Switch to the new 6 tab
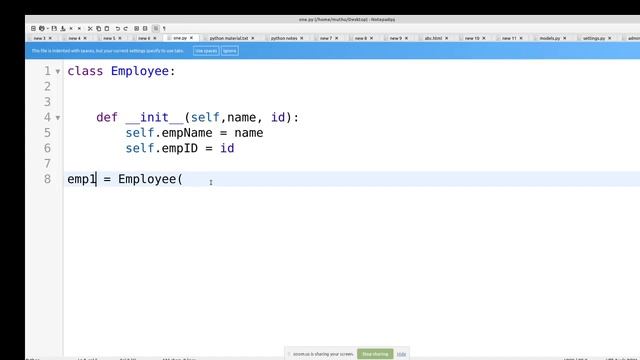The image size is (640, 360). pos(144,38)
